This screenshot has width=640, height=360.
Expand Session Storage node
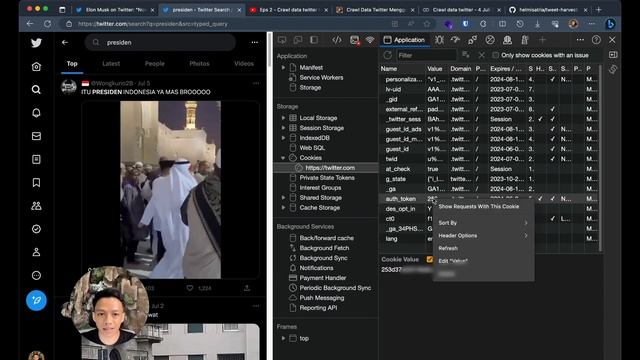[x=283, y=128]
